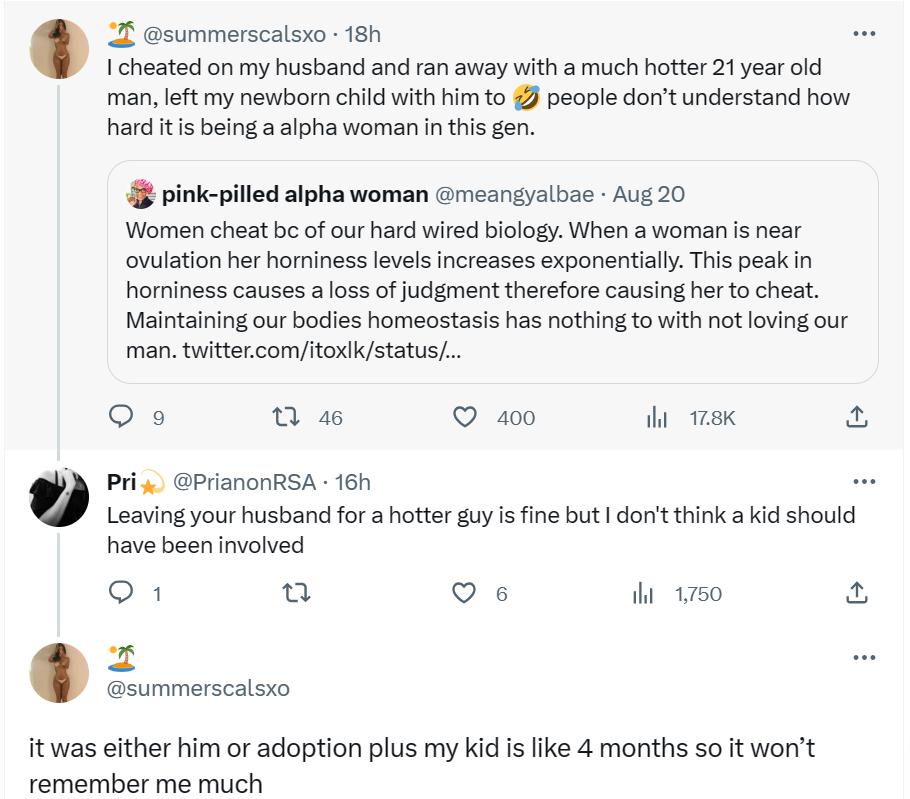This screenshot has width=910, height=799.
Task: Share summerscalsxo's tweet via upload icon
Action: 857,417
